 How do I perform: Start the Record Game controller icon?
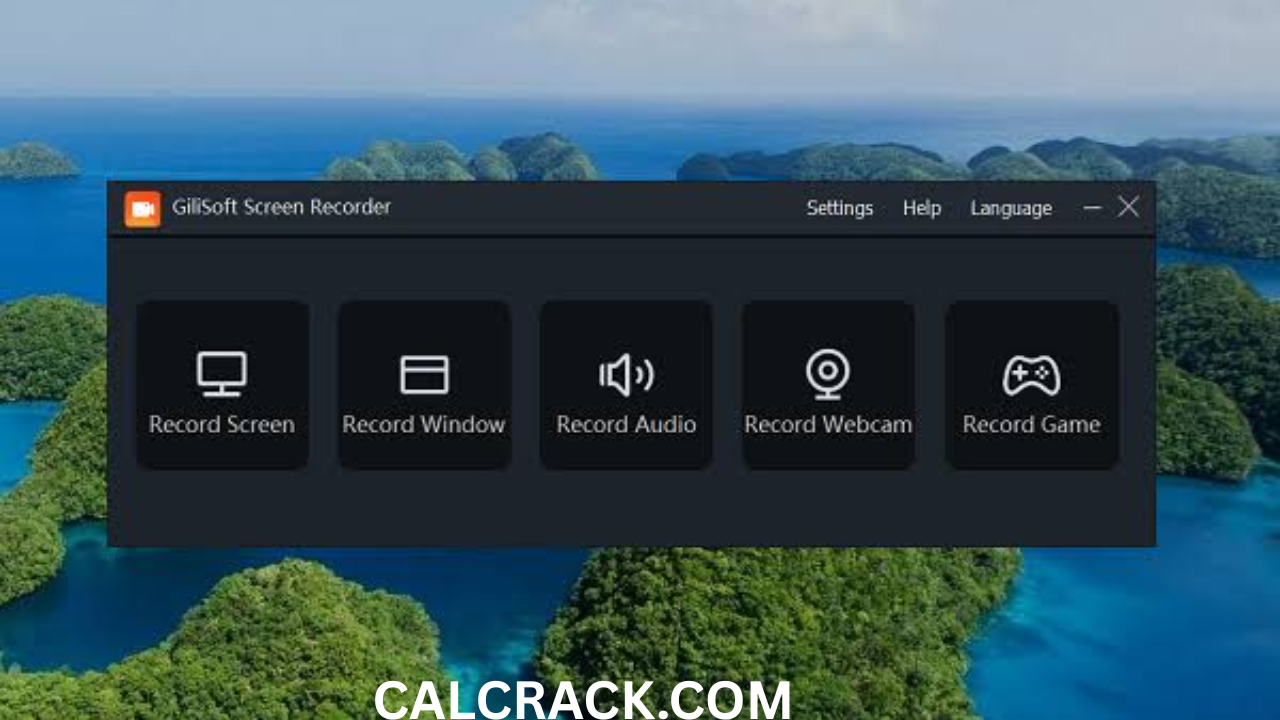click(1031, 375)
